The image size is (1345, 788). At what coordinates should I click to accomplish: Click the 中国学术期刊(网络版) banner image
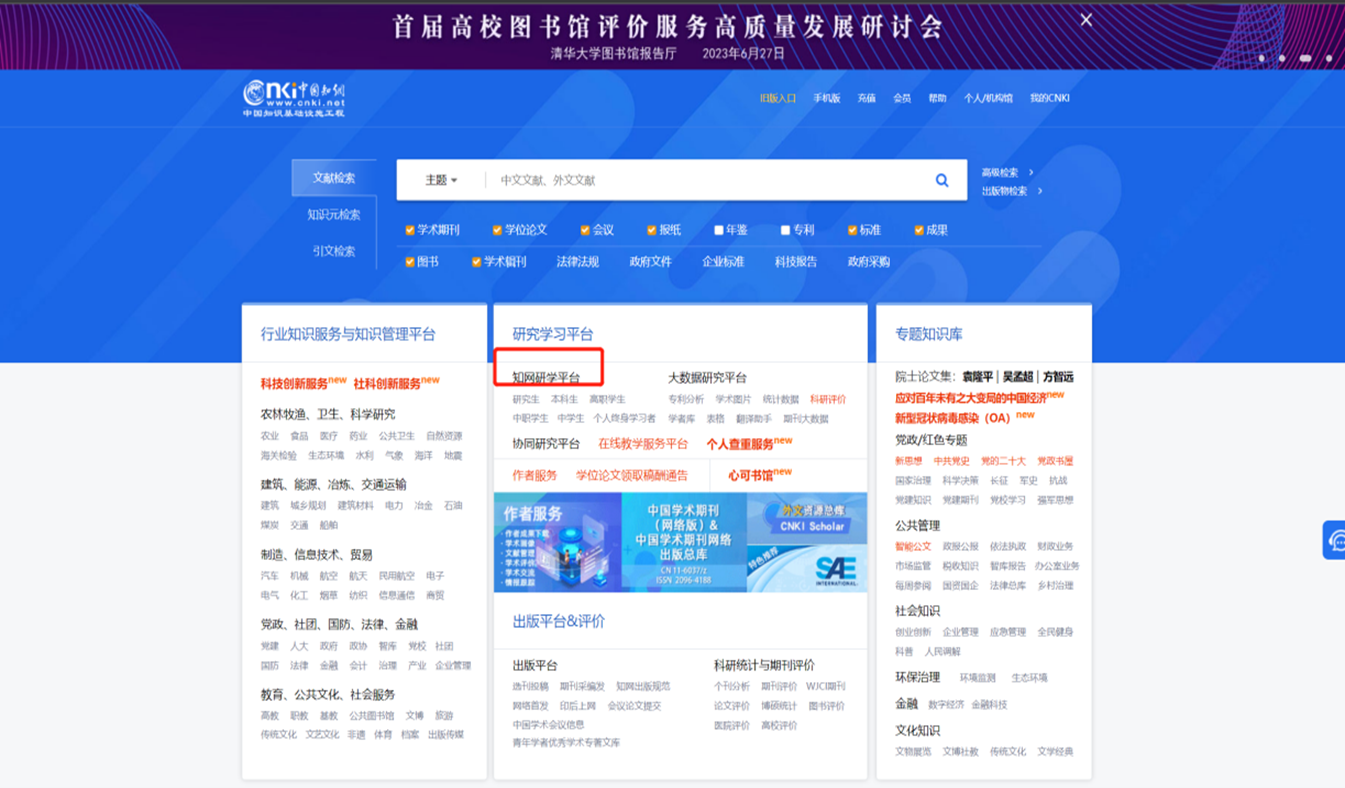(684, 542)
